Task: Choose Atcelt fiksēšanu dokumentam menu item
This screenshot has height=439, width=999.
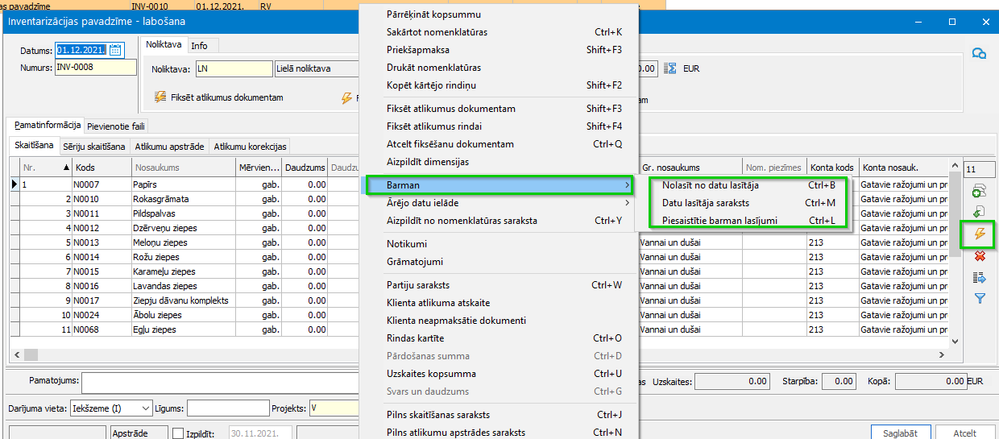Action: click(x=498, y=144)
